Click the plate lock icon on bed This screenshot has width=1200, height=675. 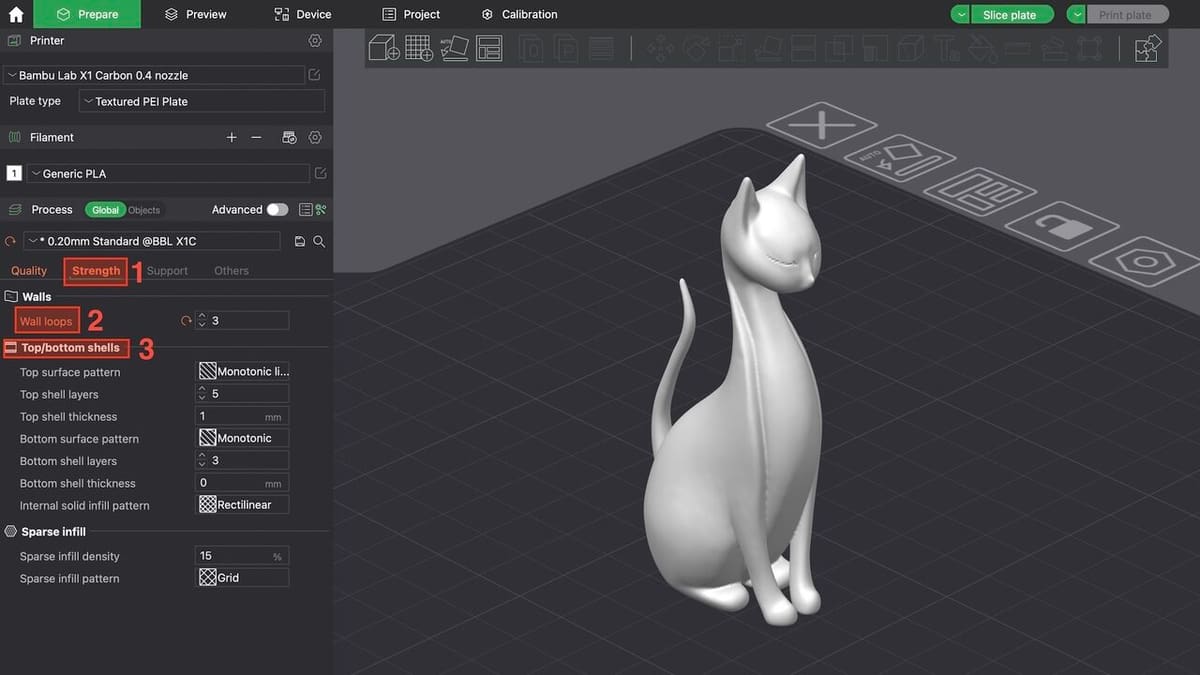click(1062, 227)
